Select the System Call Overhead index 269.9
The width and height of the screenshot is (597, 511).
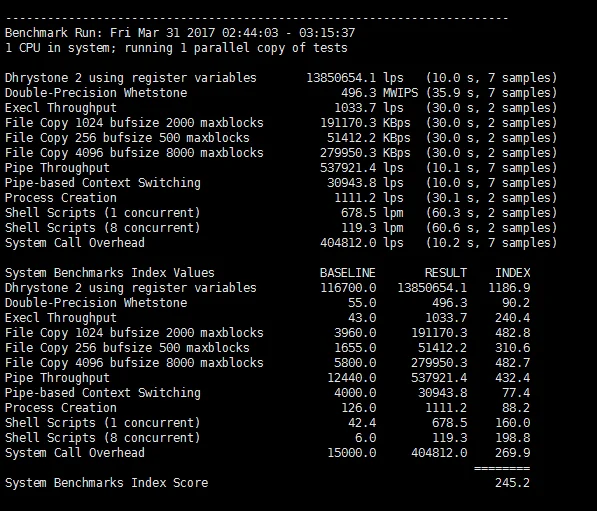(x=512, y=453)
